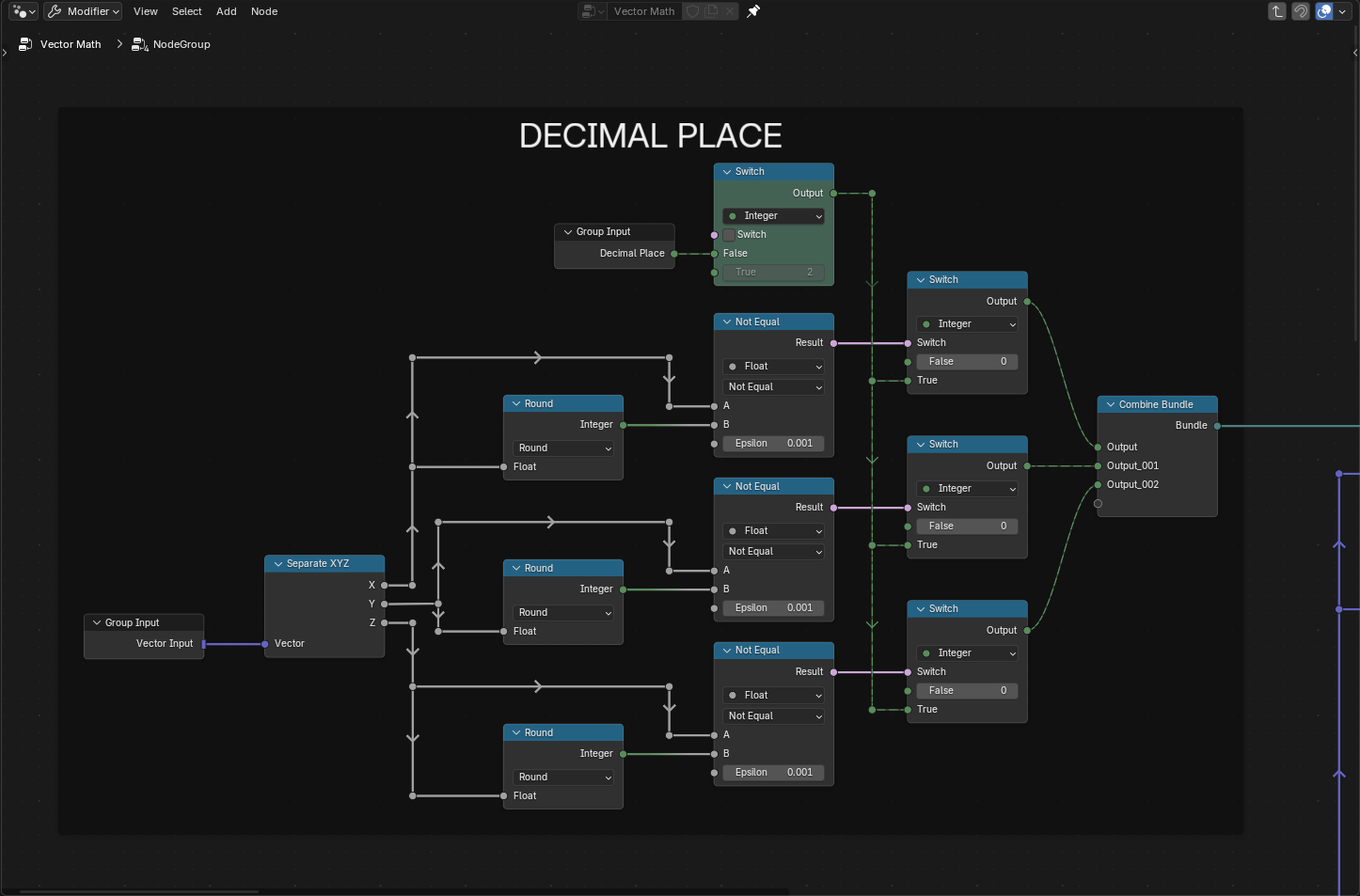This screenshot has width=1360, height=896.
Task: Collapse the Separate XYZ node
Action: point(278,564)
